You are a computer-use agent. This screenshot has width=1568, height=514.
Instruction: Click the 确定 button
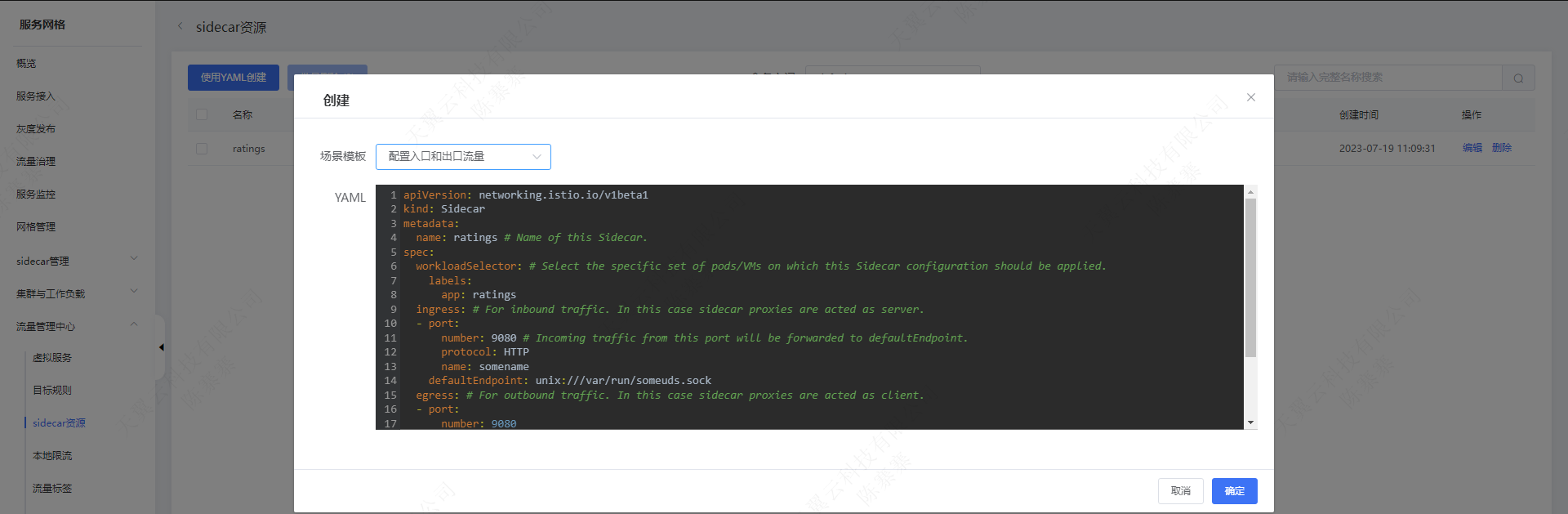[1234, 491]
